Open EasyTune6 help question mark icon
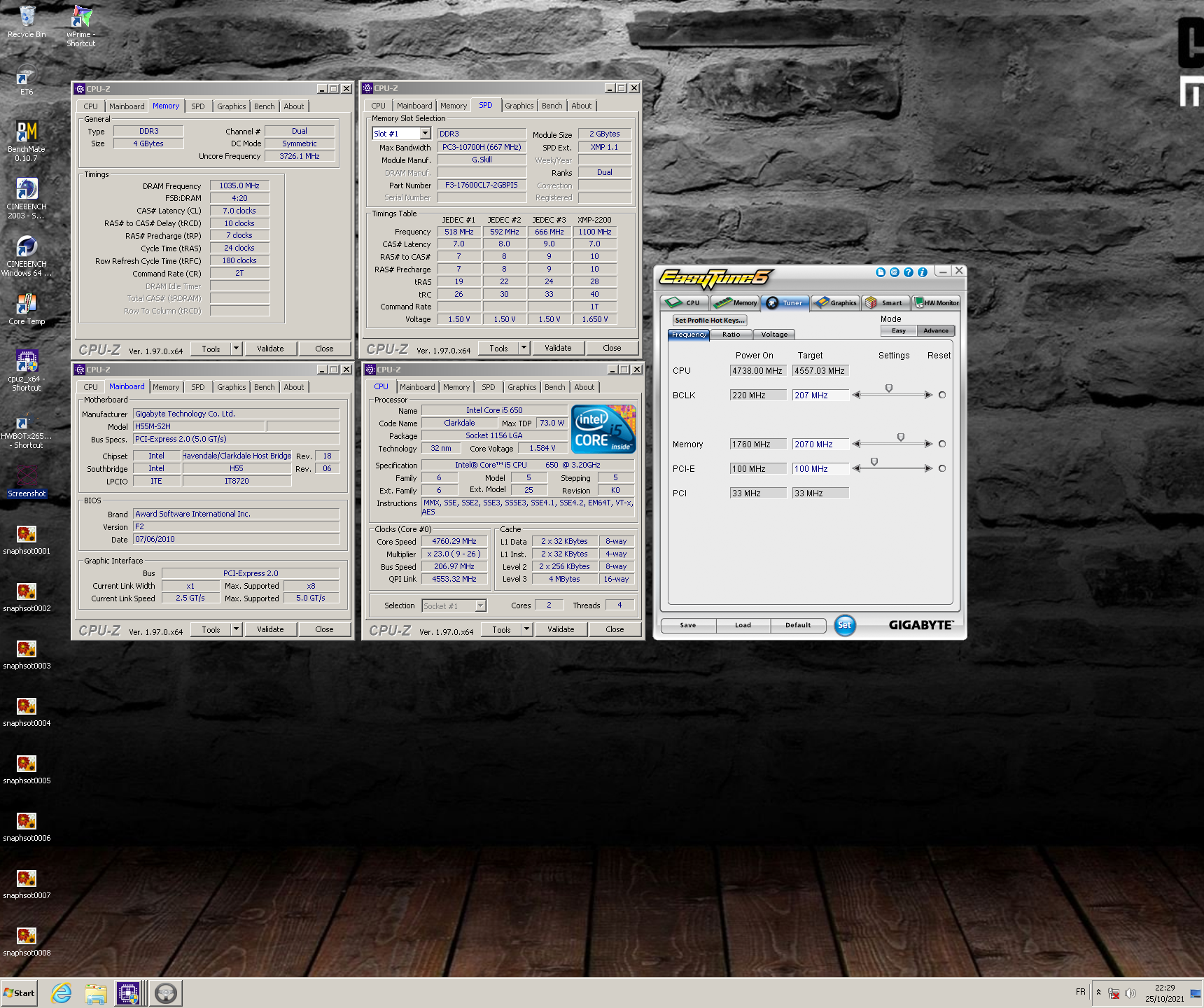 point(909,272)
